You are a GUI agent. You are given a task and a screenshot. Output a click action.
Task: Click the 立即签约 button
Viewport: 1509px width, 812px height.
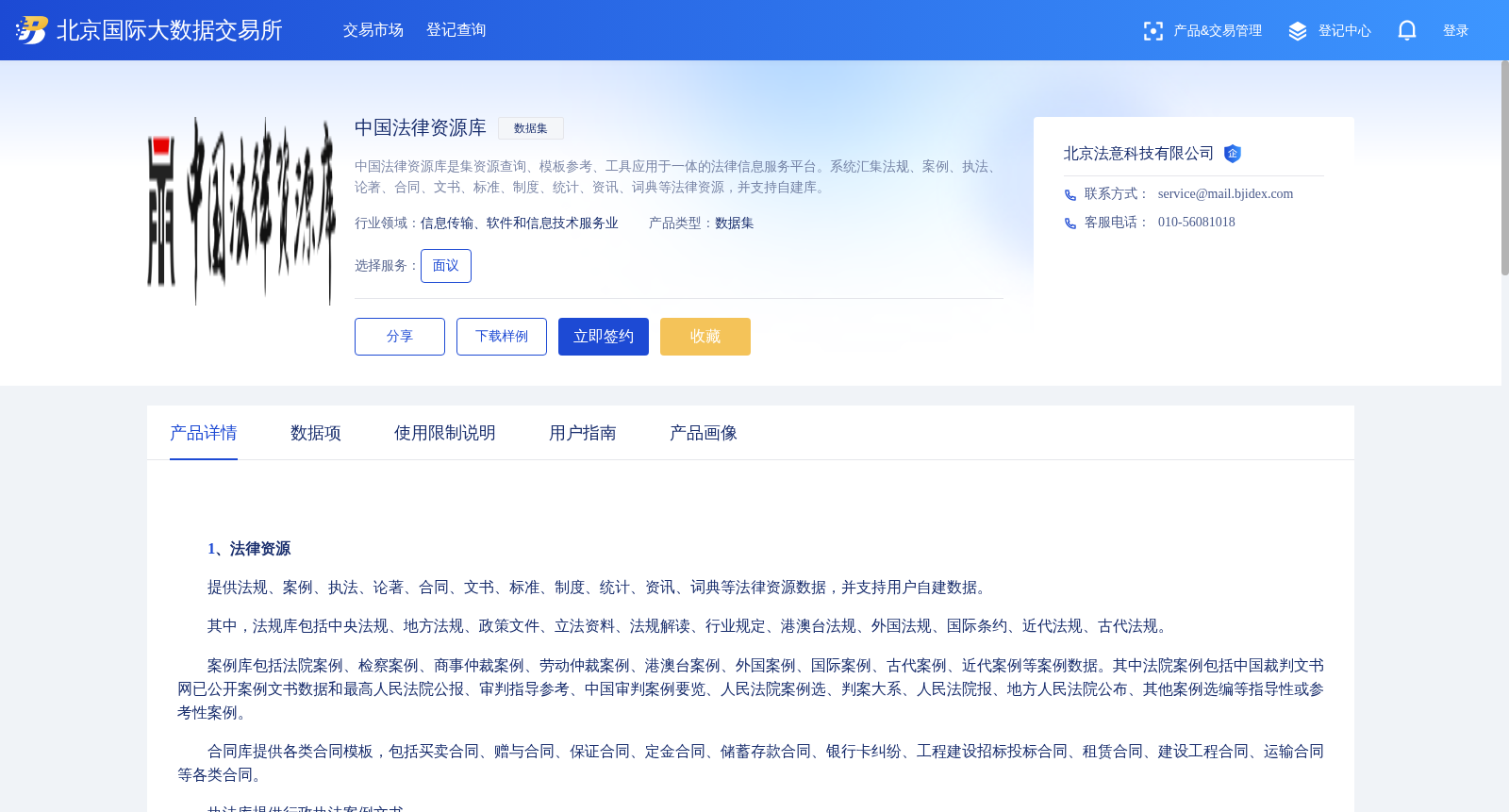[x=604, y=337]
